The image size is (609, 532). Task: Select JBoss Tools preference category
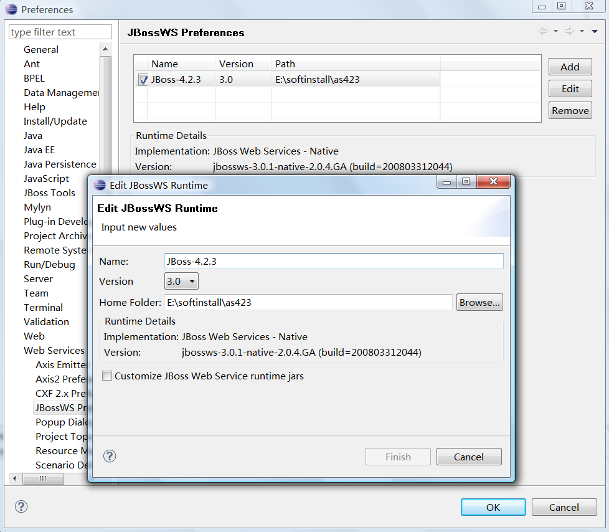pos(49,193)
